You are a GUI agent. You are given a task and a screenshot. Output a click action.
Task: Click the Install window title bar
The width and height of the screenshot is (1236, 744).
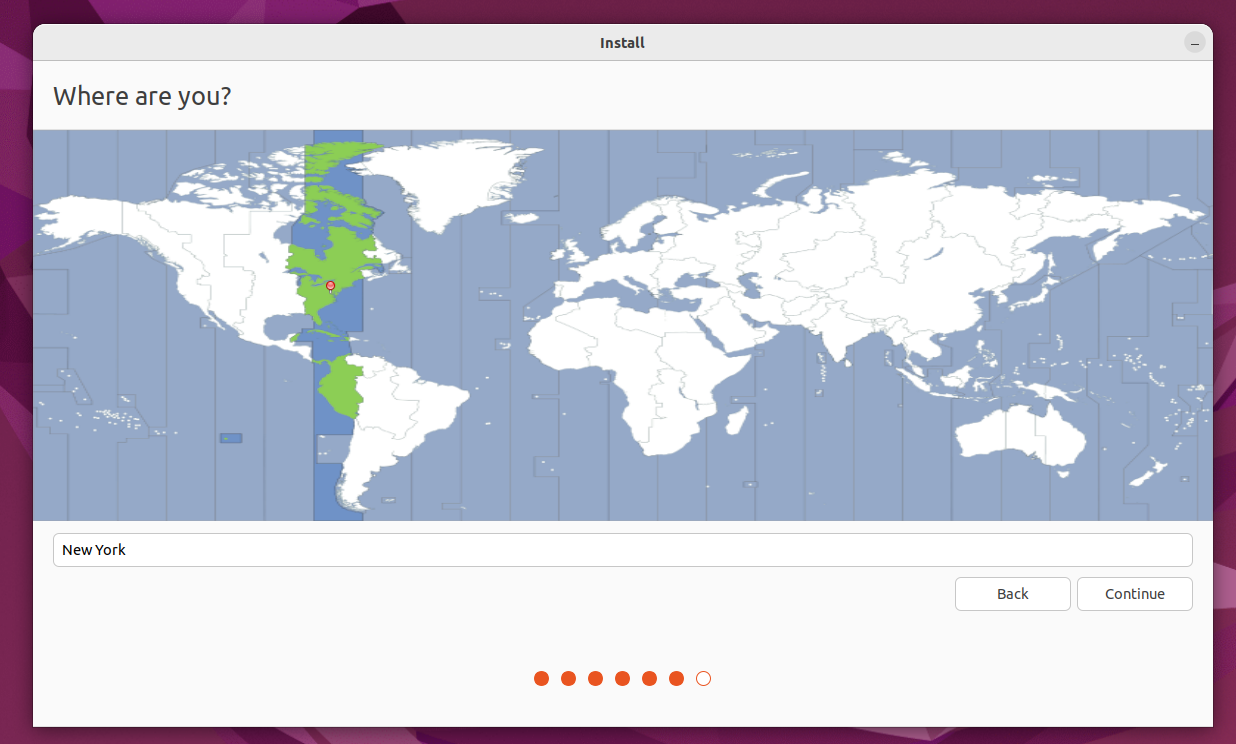pos(622,42)
